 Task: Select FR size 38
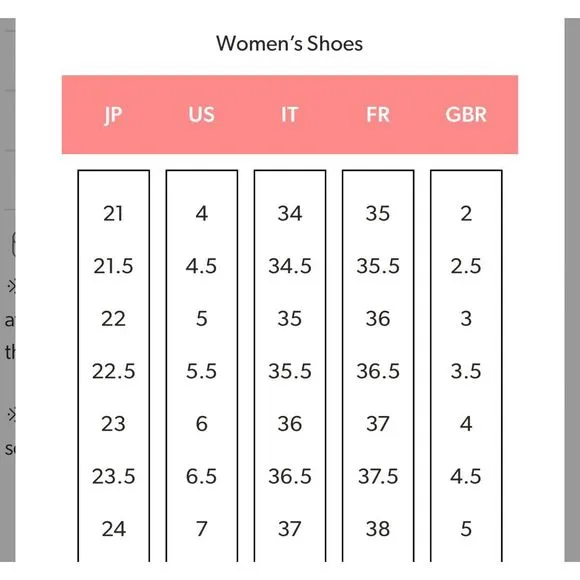click(x=378, y=529)
